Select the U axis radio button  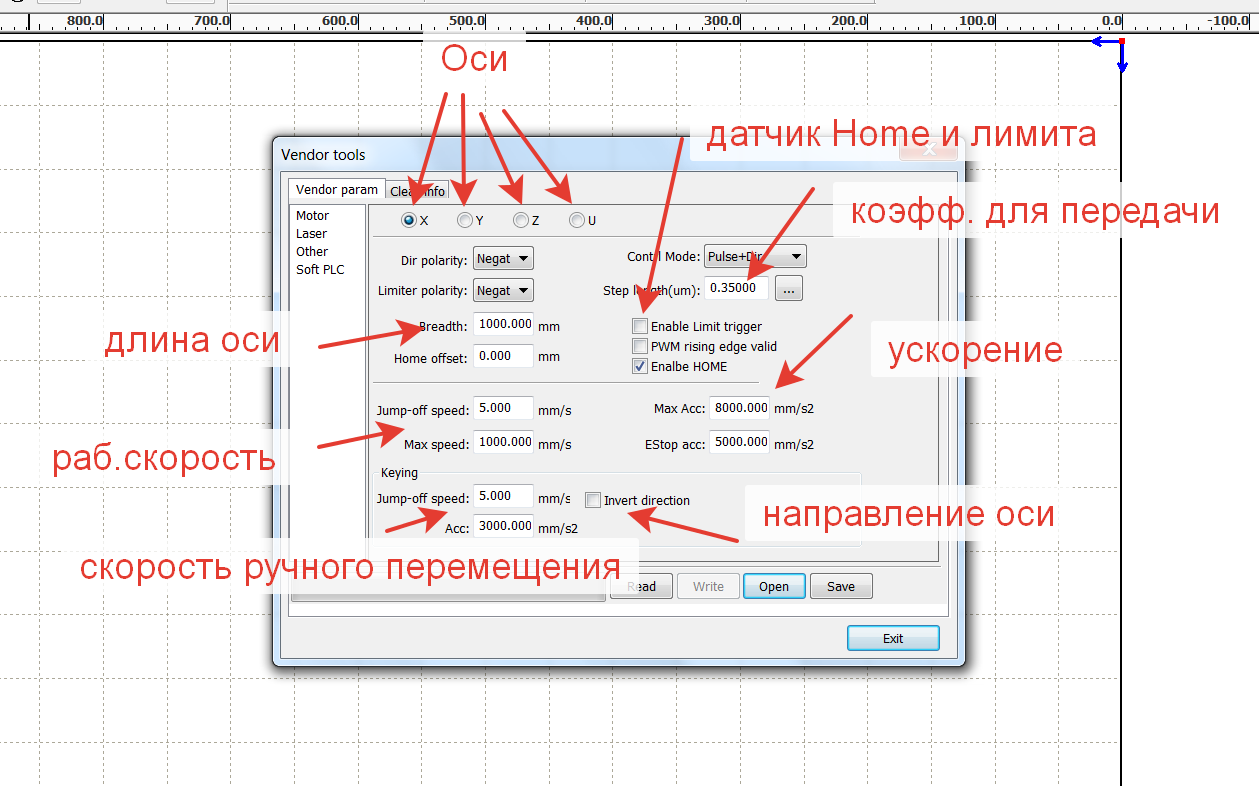click(x=577, y=220)
